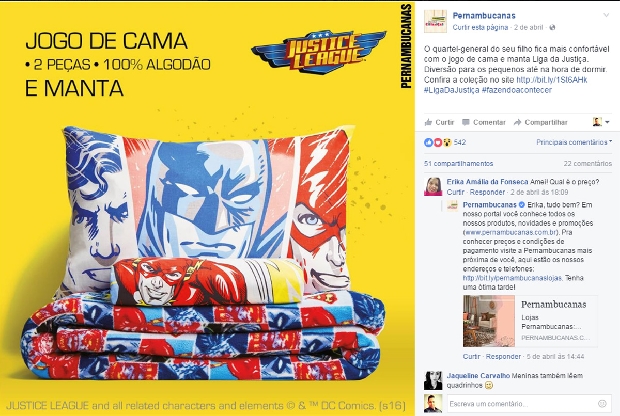Image resolution: width=620 pixels, height=416 pixels.
Task: Select the #LigaDaJustiça hashtag
Action: pyautogui.click(x=452, y=90)
